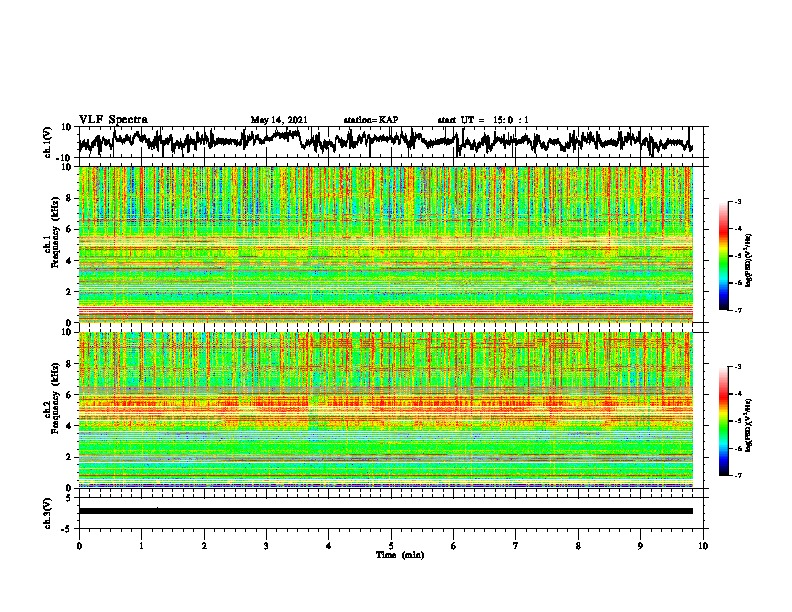This screenshot has width=792, height=612.
Task: Click the ch.1 spectrogram color scale bar
Action: [x=724, y=256]
